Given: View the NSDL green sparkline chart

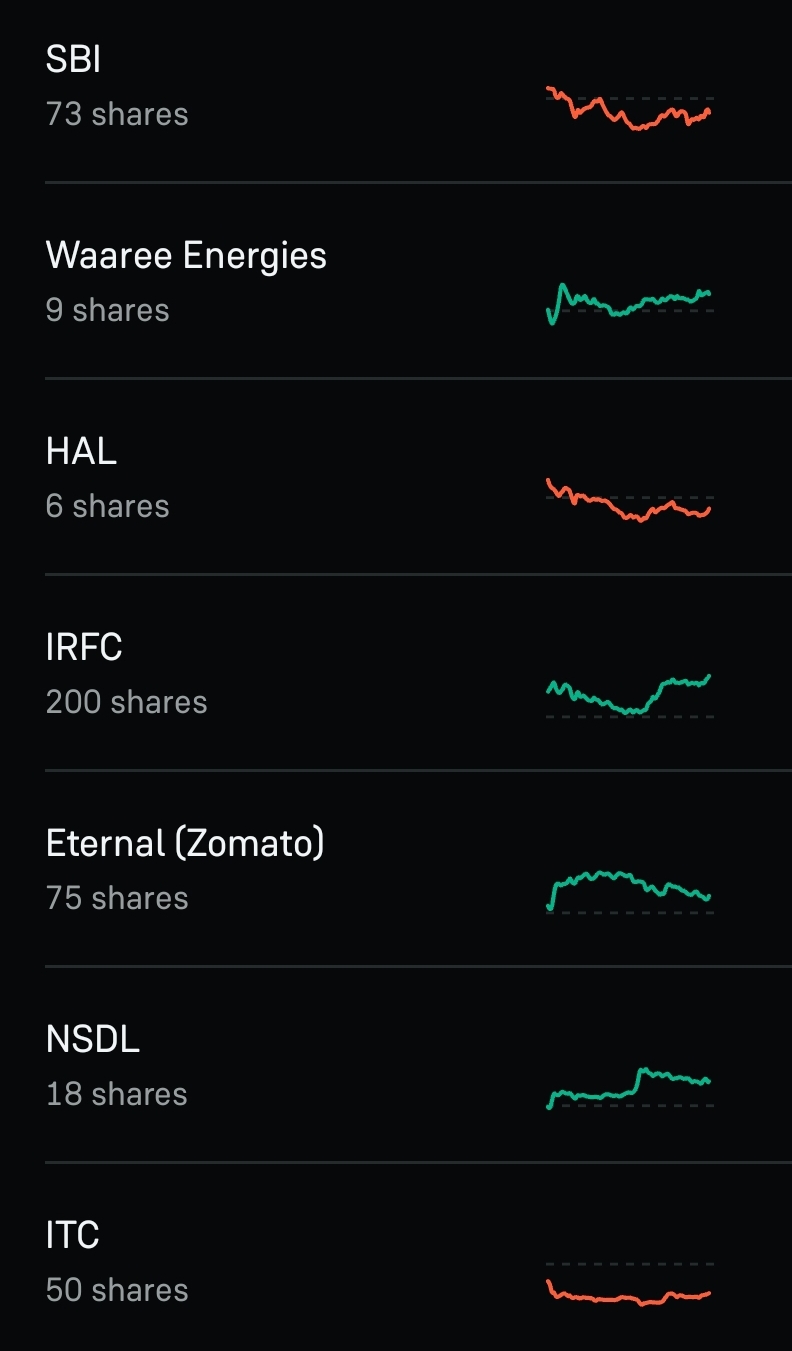Looking at the screenshot, I should point(629,1087).
